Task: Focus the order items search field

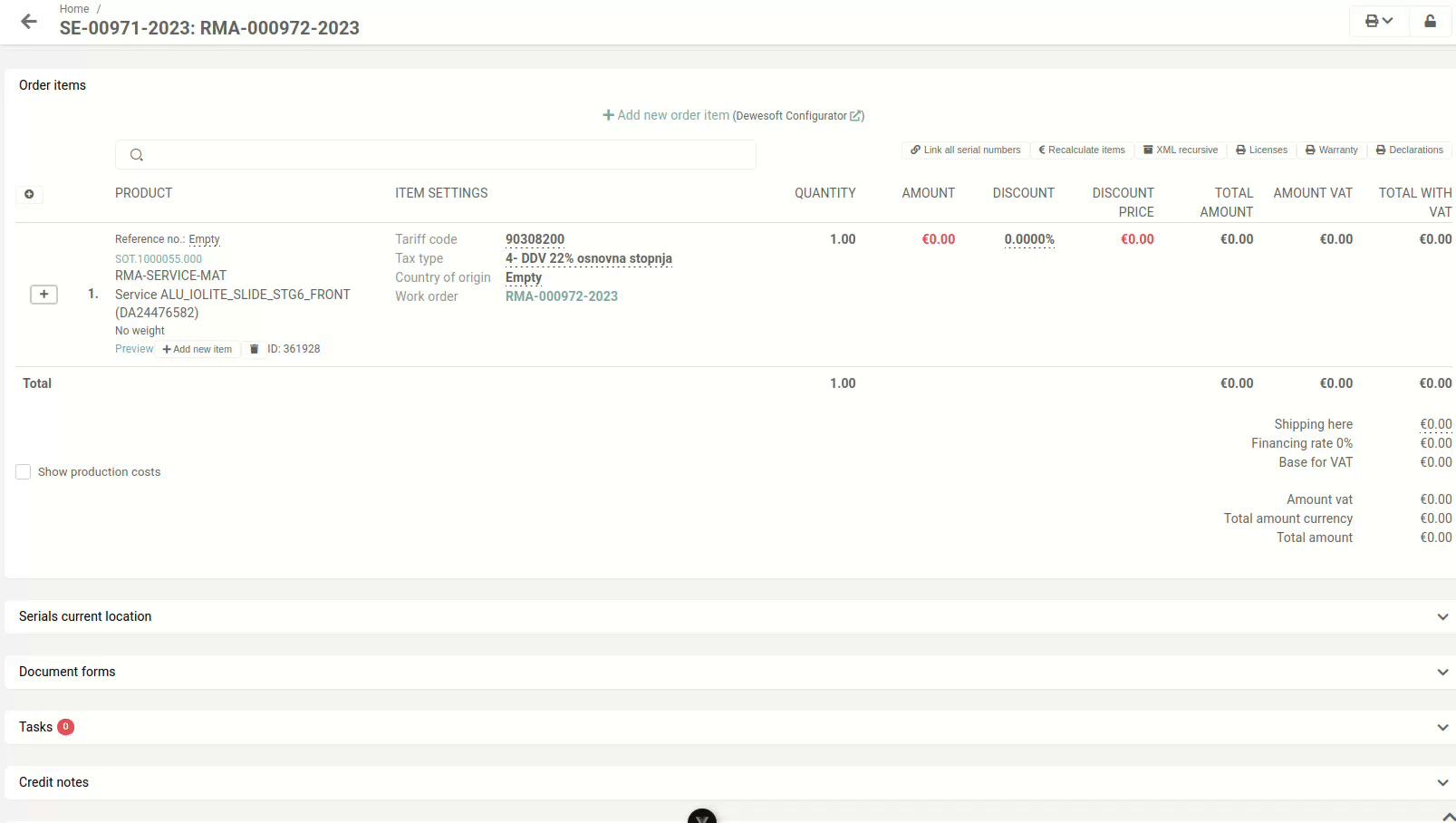Action: click(x=436, y=155)
